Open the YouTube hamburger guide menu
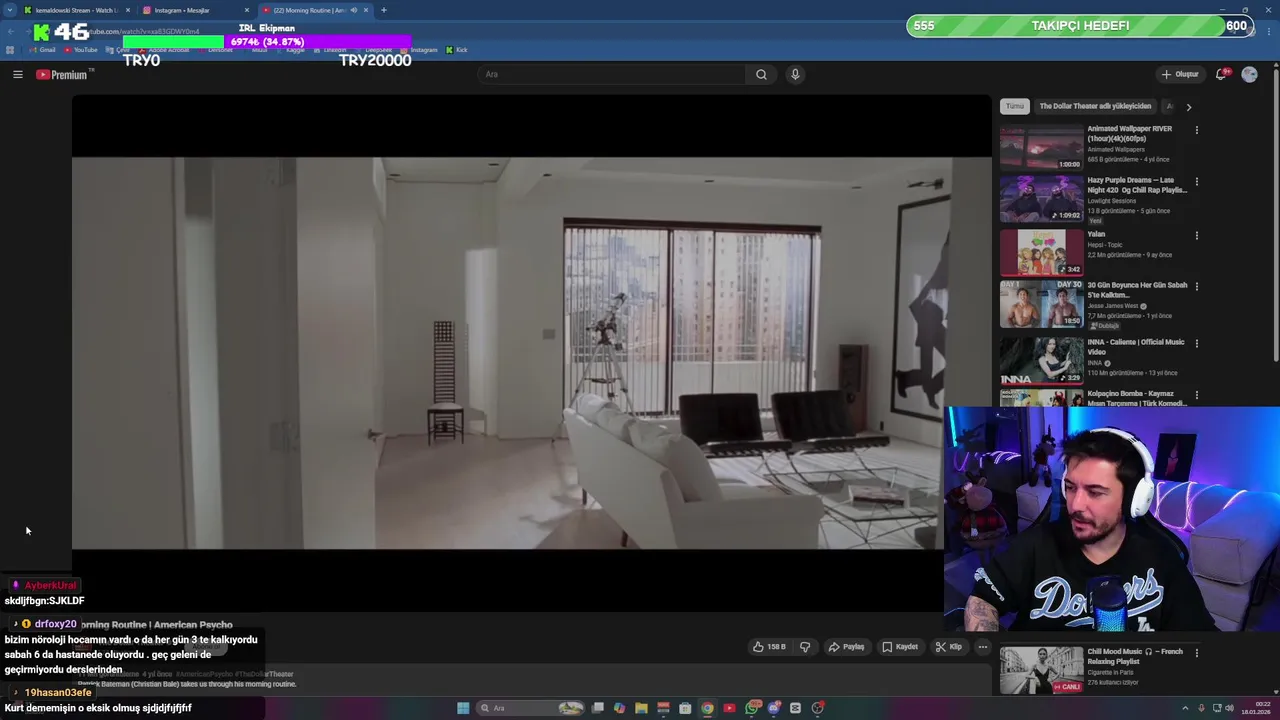Screen dimensions: 1280x720 click(18, 74)
